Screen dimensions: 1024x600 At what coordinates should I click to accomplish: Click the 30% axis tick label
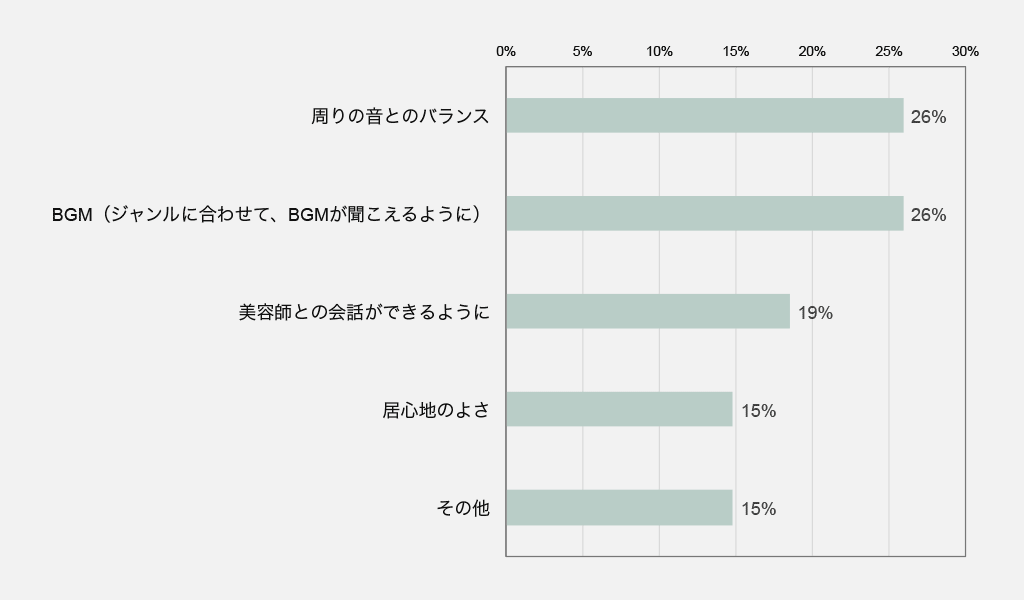pos(965,51)
